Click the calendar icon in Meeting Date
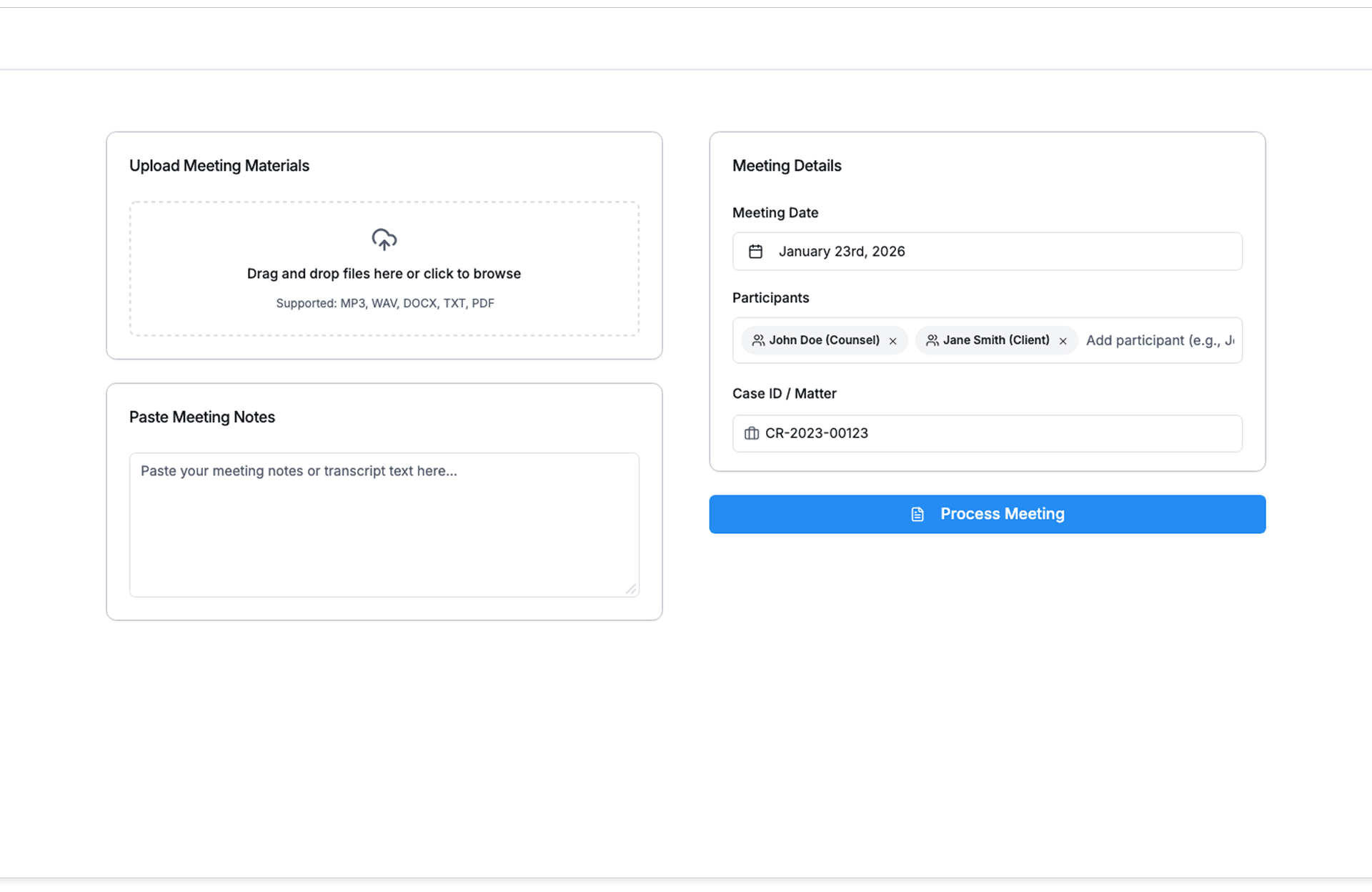This screenshot has height=892, width=1372. tap(755, 252)
